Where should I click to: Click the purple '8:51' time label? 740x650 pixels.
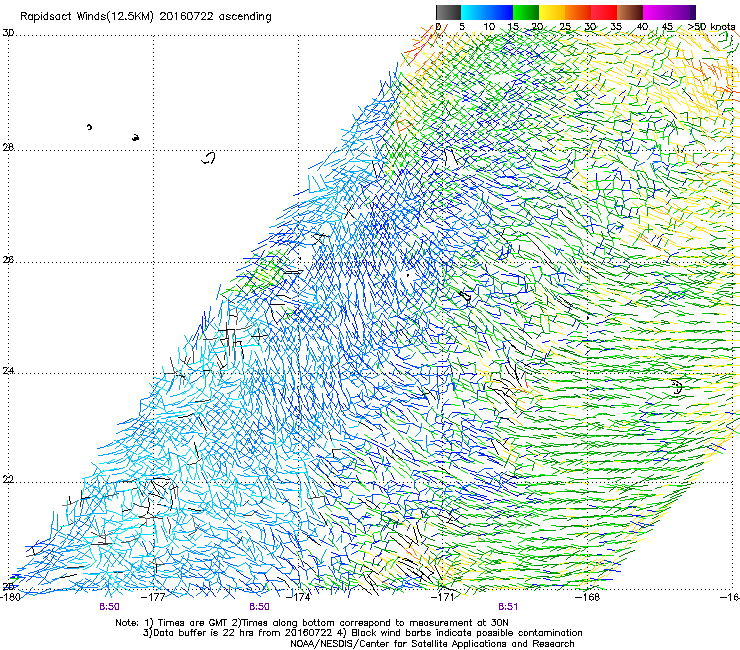508,607
